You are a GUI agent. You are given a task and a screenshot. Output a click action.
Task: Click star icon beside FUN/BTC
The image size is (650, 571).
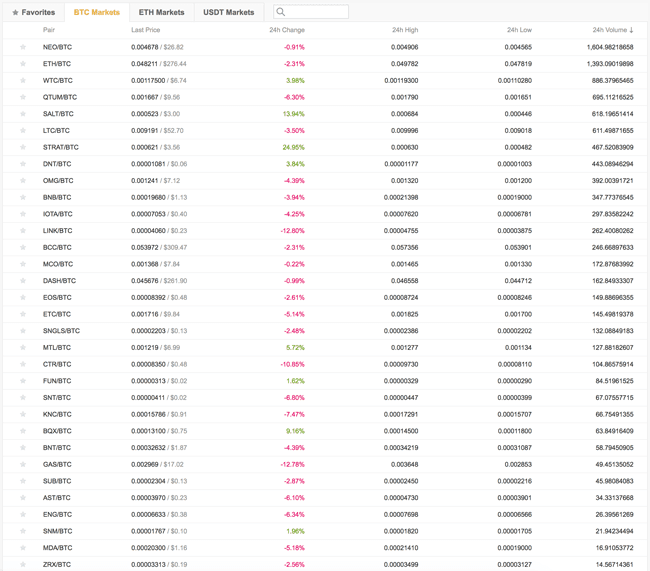point(23,381)
